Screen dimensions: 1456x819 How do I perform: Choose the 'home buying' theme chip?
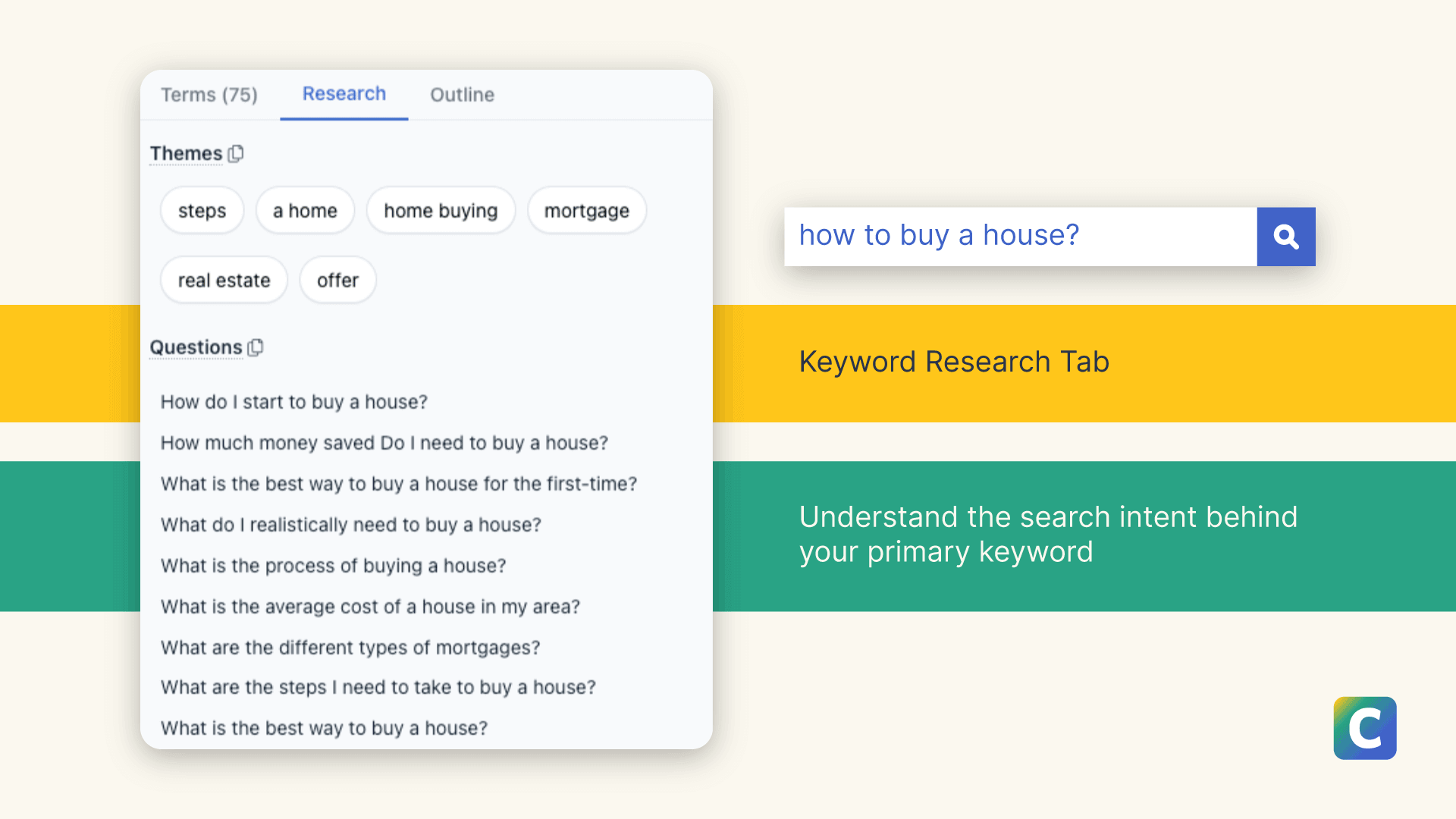(441, 211)
